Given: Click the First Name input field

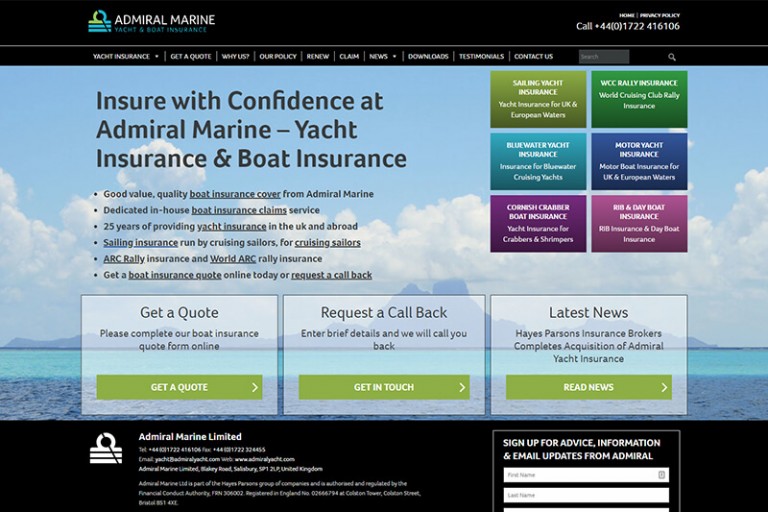Looking at the screenshot, I should tap(586, 475).
